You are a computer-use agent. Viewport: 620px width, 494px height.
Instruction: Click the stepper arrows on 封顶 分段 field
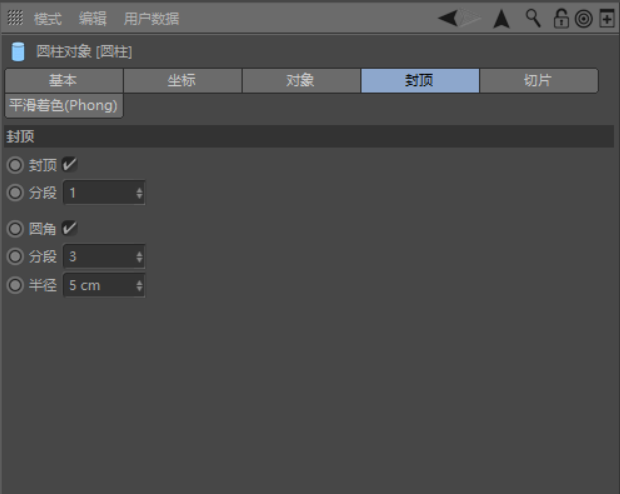tap(139, 192)
